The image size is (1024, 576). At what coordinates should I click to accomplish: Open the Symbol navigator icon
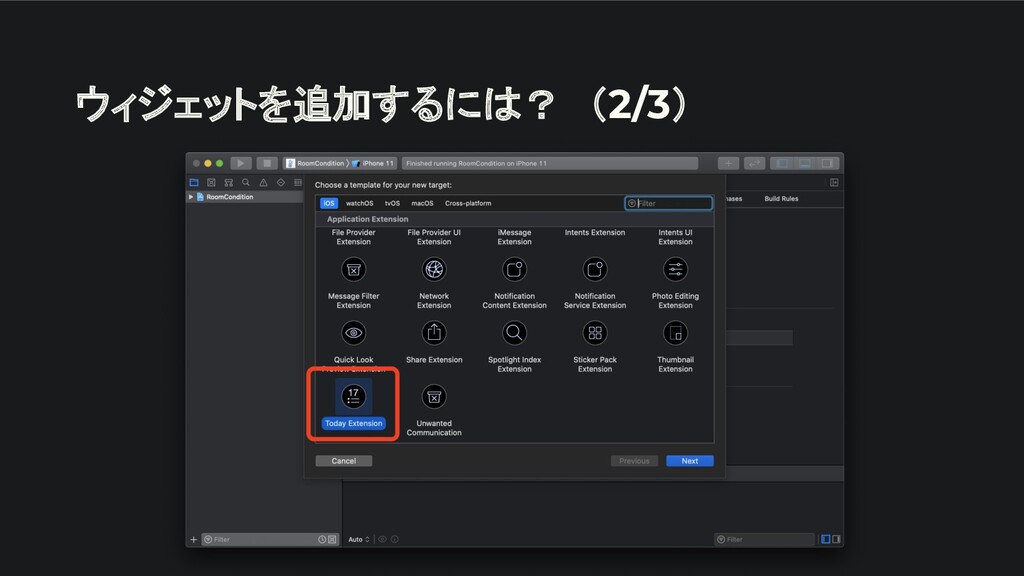(x=229, y=183)
